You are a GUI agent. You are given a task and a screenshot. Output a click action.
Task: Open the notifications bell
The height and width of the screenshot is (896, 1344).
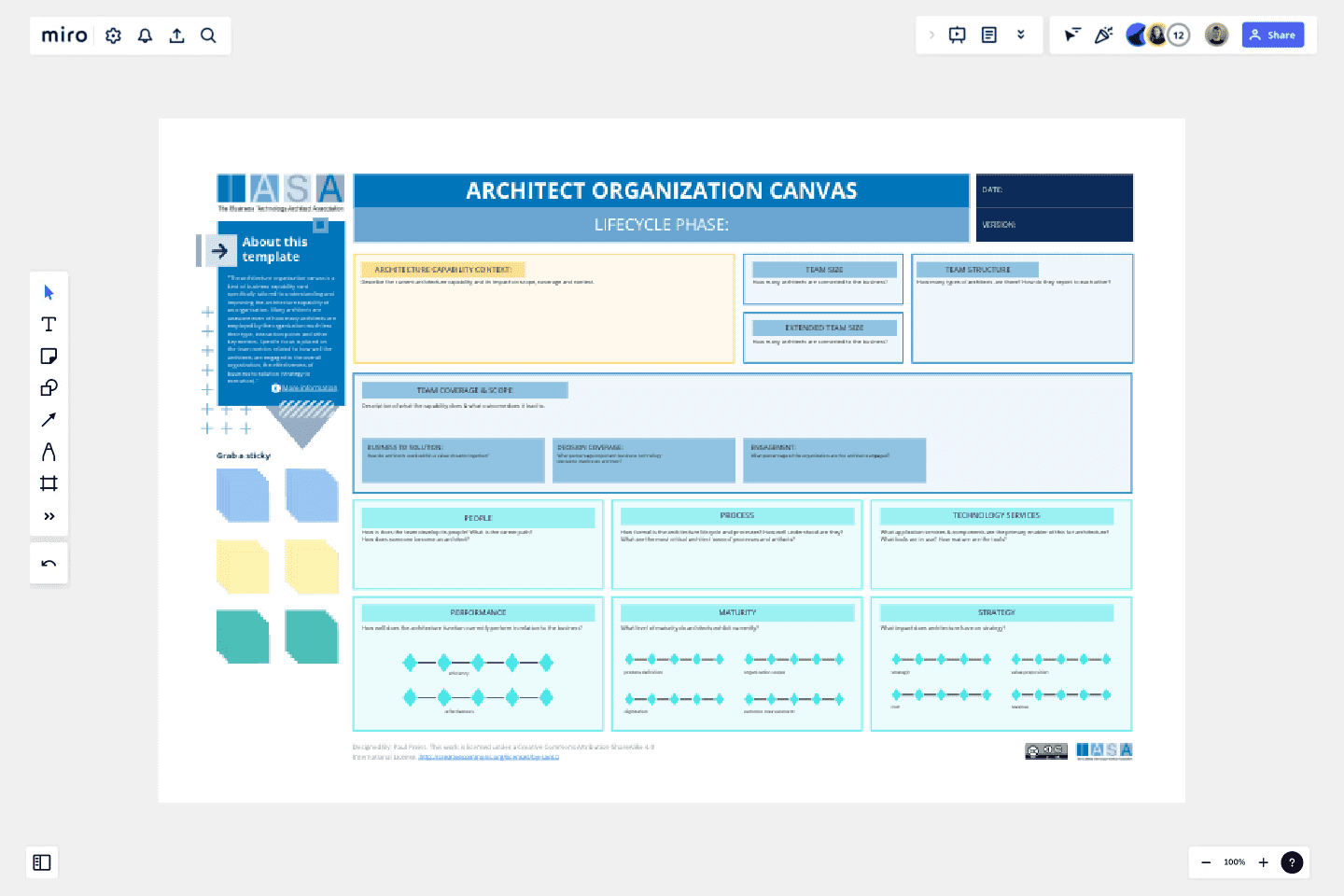[145, 35]
